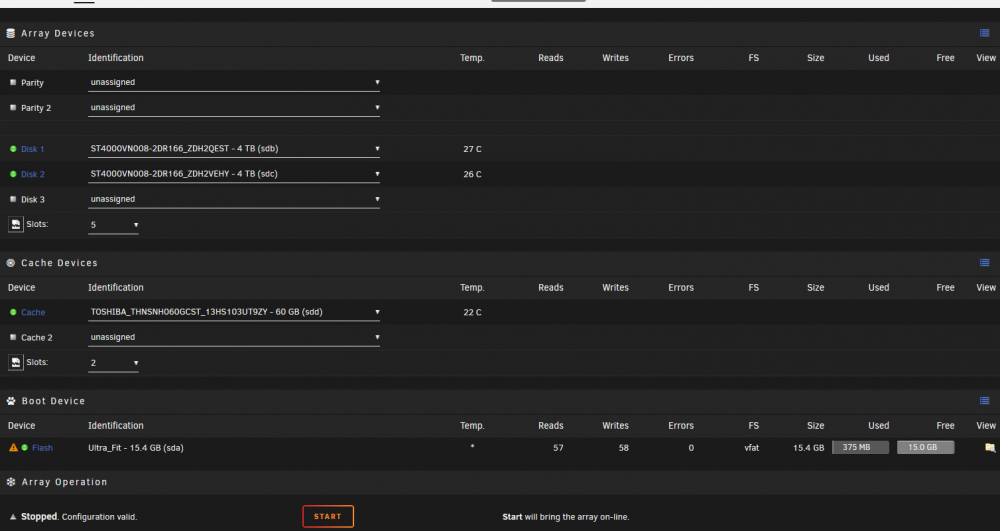Click the Flash Errors value 0
This screenshot has width=1000, height=531.
click(691, 448)
